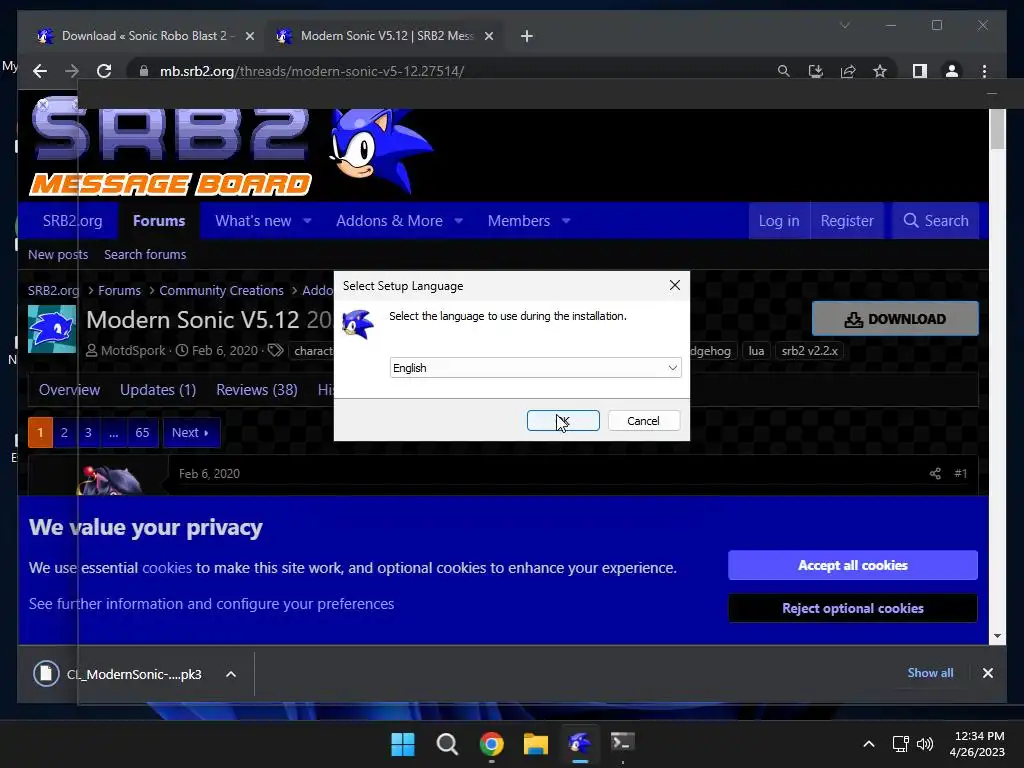Click the padlock site info icon
The height and width of the screenshot is (768, 1024).
coord(144,71)
